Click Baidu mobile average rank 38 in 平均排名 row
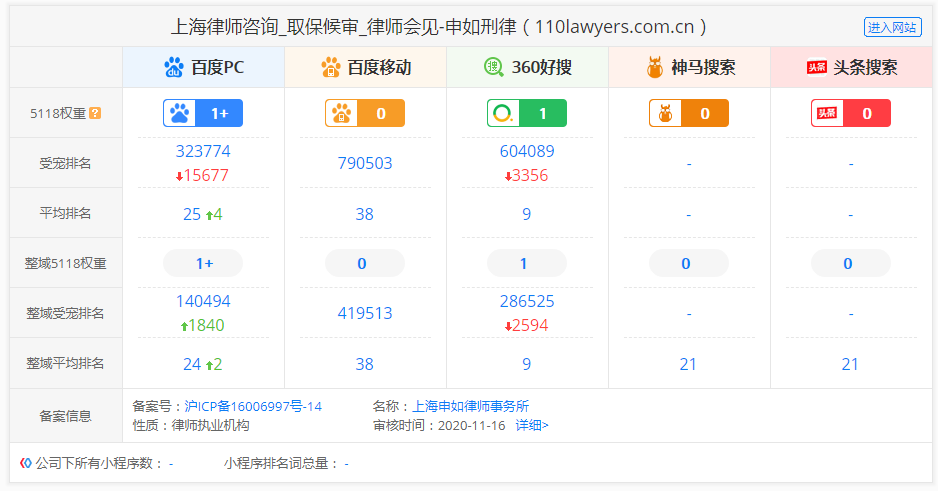Image resolution: width=938 pixels, height=491 pixels. [x=364, y=214]
